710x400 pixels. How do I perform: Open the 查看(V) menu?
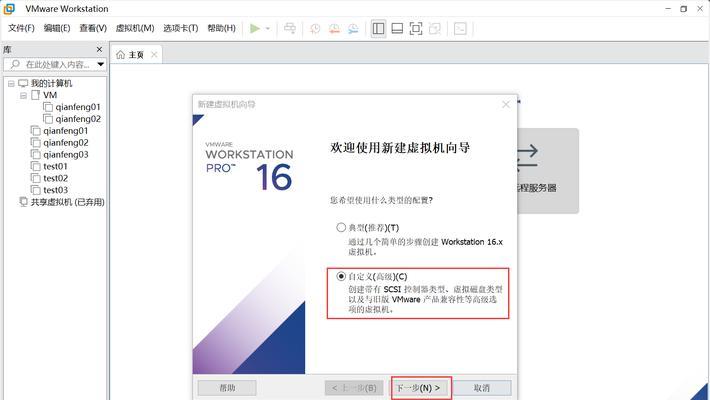pos(93,28)
